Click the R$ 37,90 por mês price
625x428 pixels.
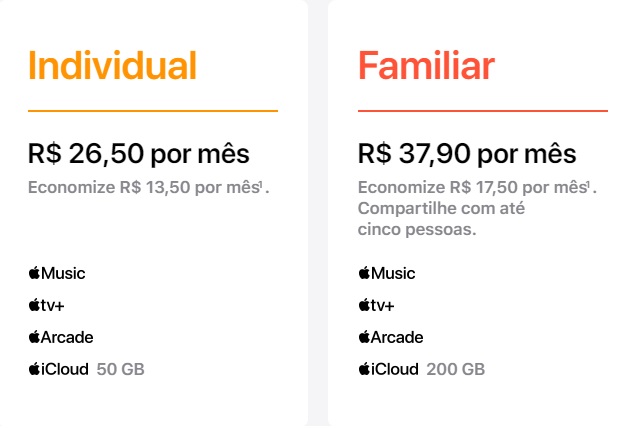(467, 154)
